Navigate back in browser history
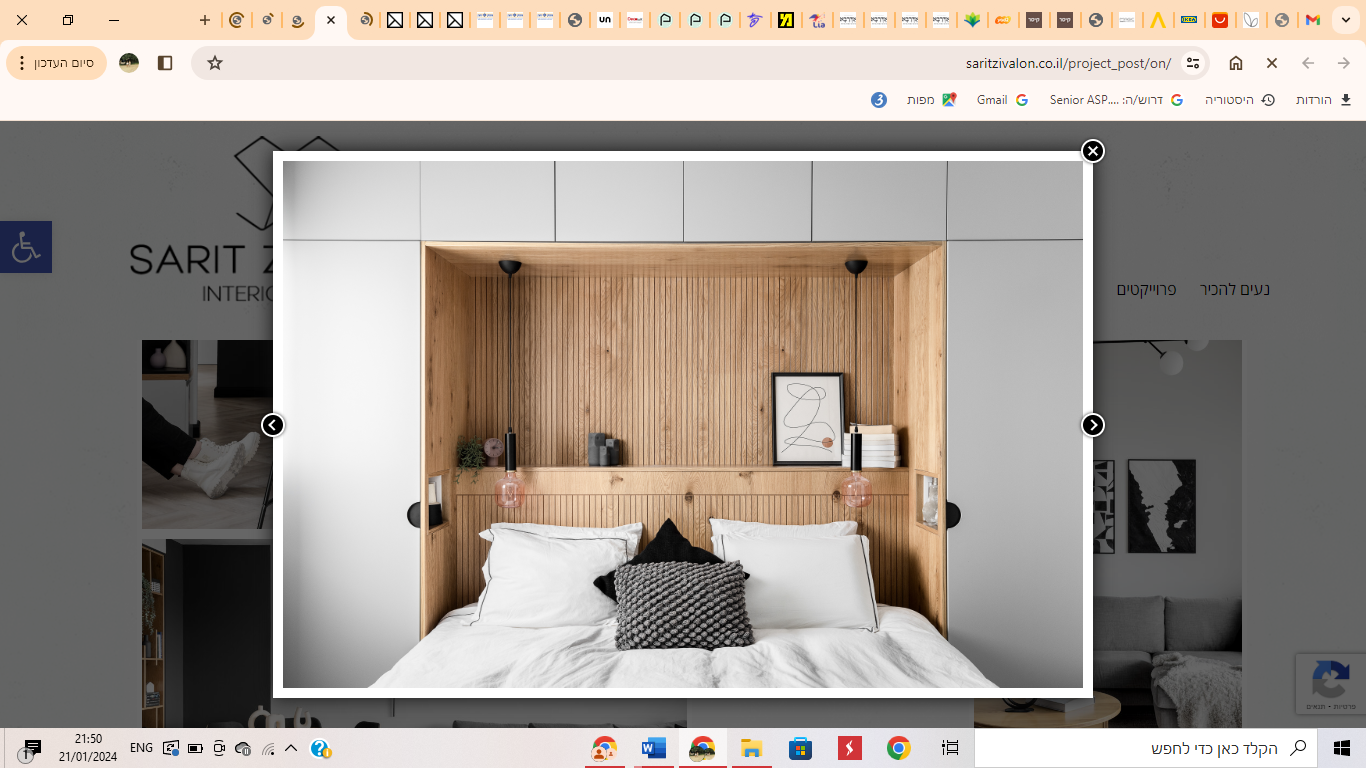The width and height of the screenshot is (1366, 768). (1308, 63)
